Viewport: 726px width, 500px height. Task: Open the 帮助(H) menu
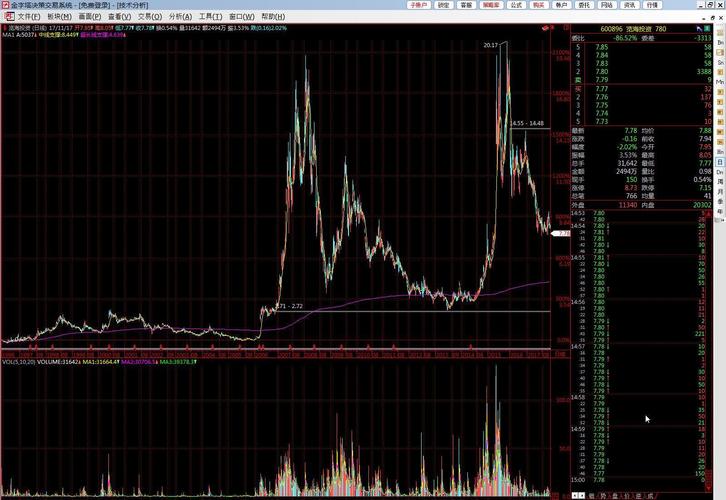tap(273, 17)
